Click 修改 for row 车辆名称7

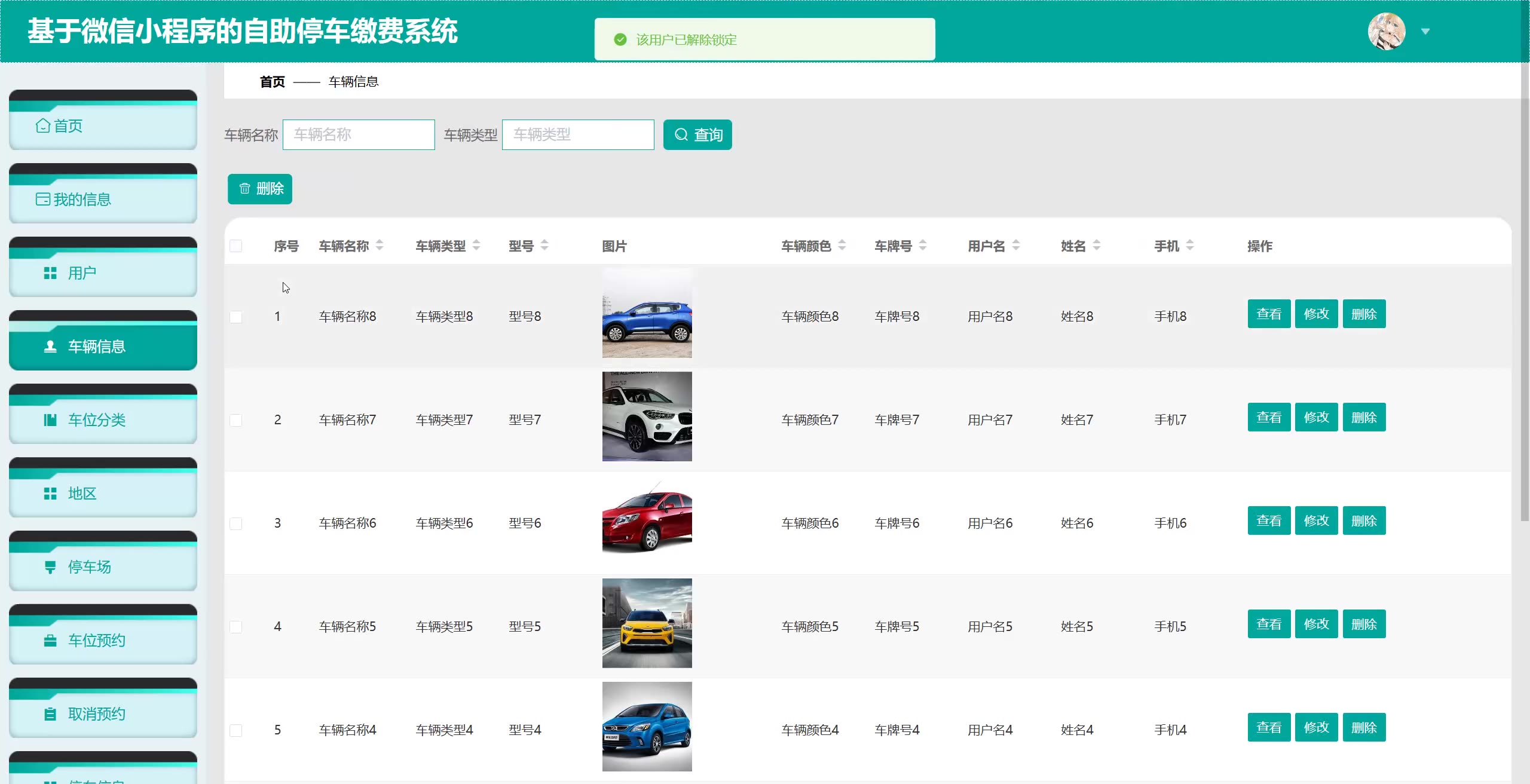coord(1316,417)
